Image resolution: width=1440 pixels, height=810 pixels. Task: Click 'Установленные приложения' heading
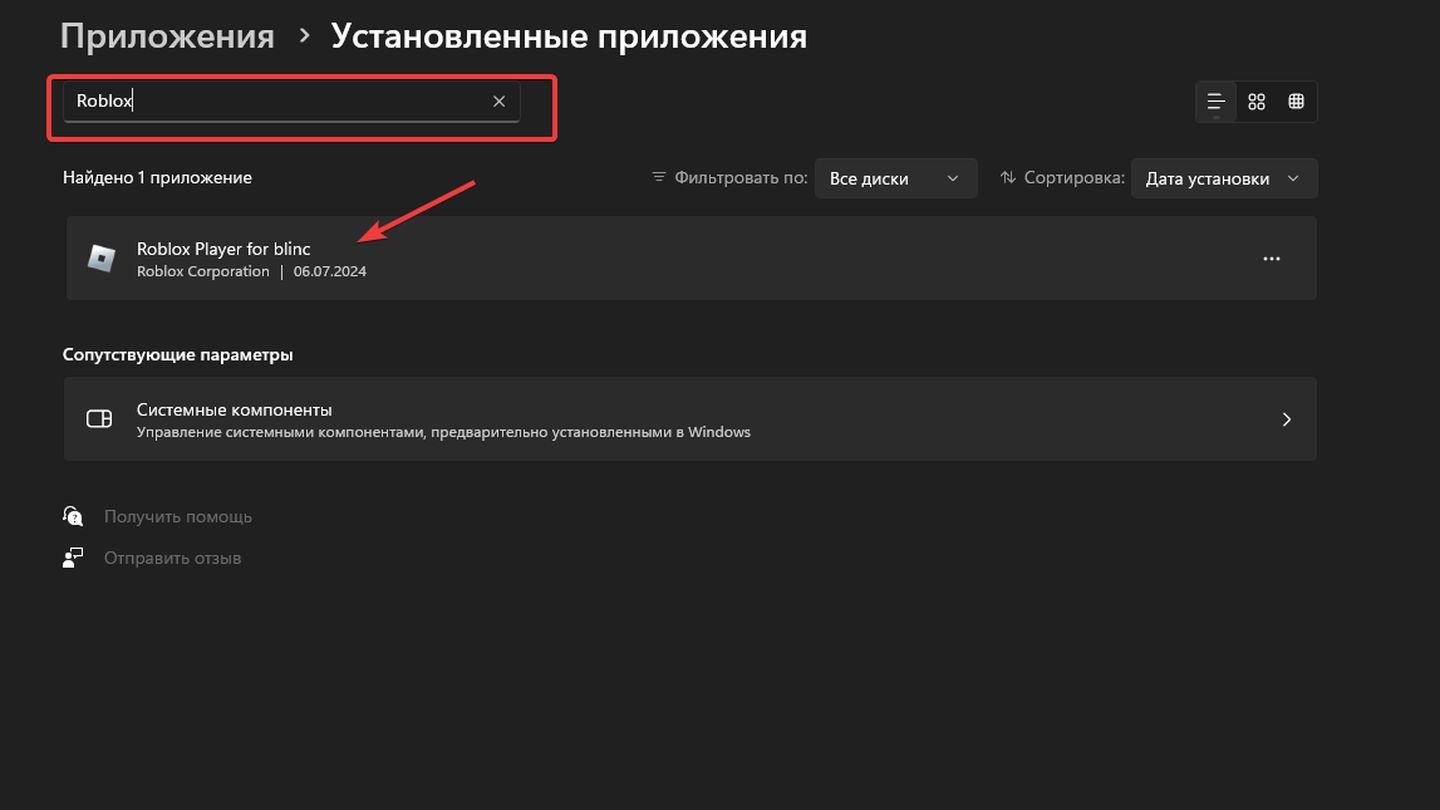coord(569,36)
